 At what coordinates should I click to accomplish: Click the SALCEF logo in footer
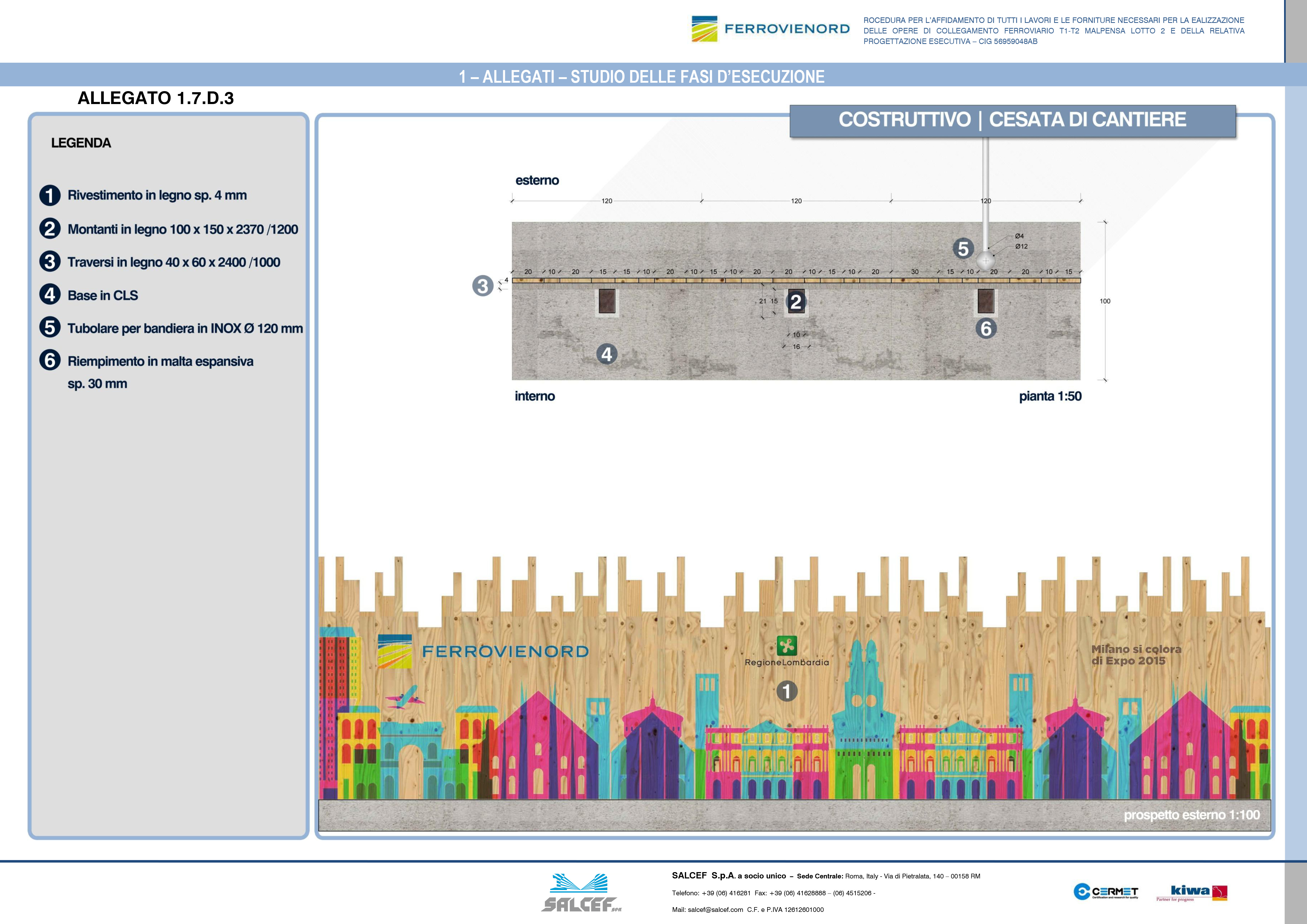[x=580, y=893]
